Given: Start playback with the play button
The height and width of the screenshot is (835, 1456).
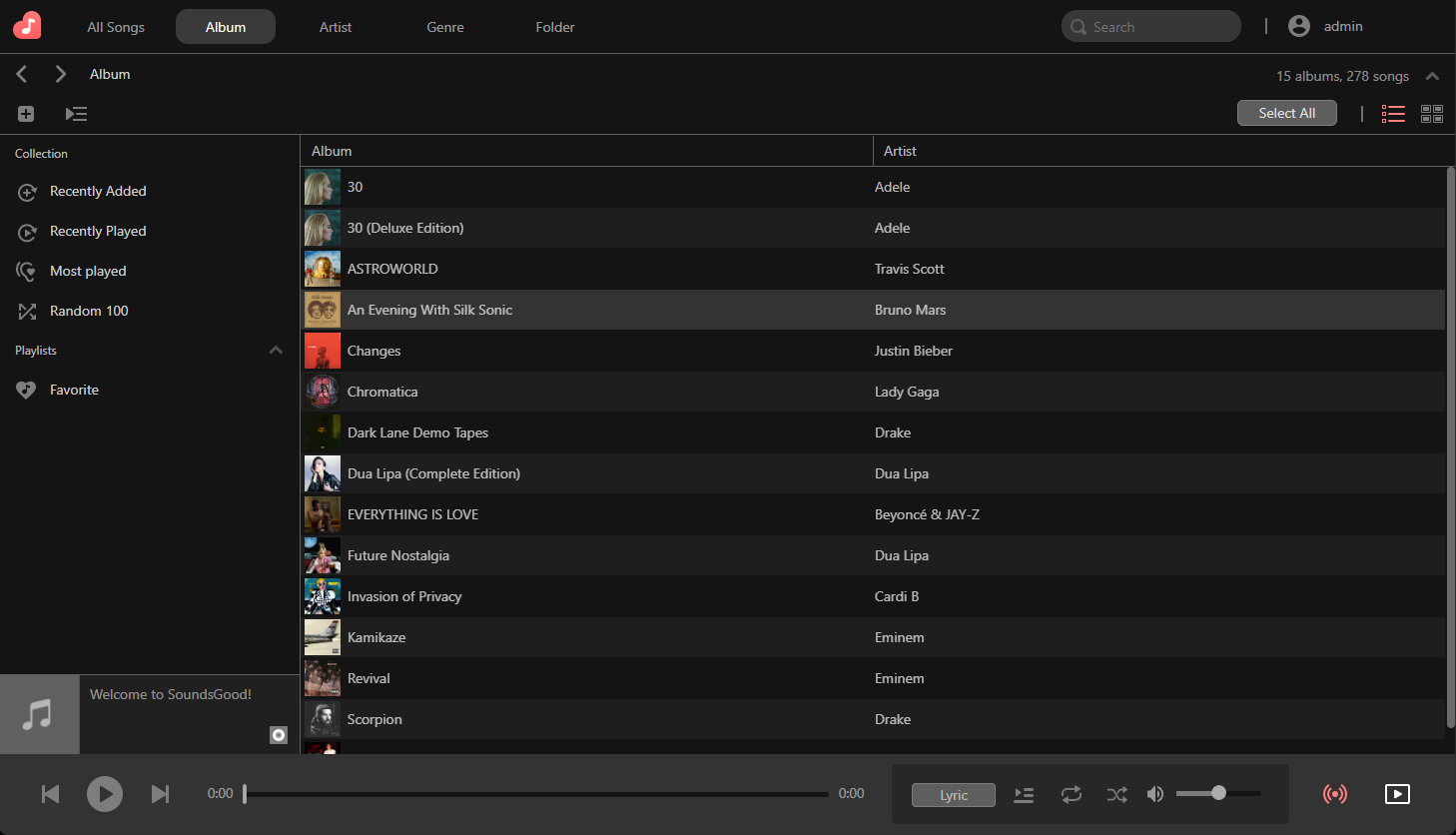Looking at the screenshot, I should coord(105,794).
